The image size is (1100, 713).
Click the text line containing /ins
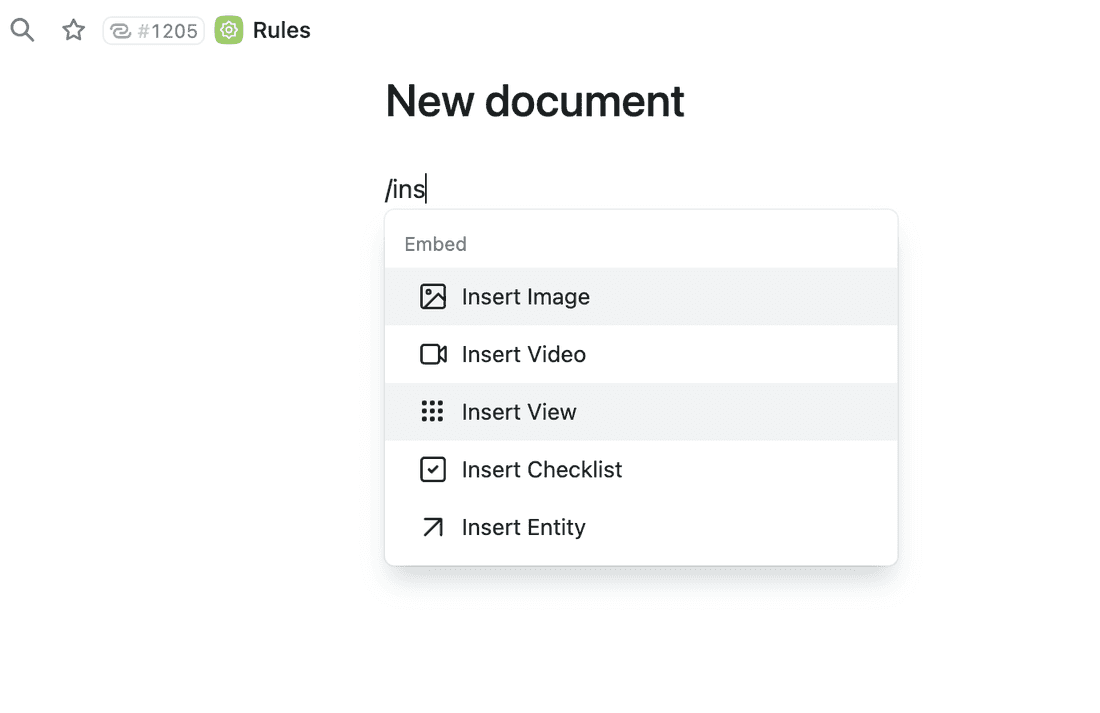[405, 188]
